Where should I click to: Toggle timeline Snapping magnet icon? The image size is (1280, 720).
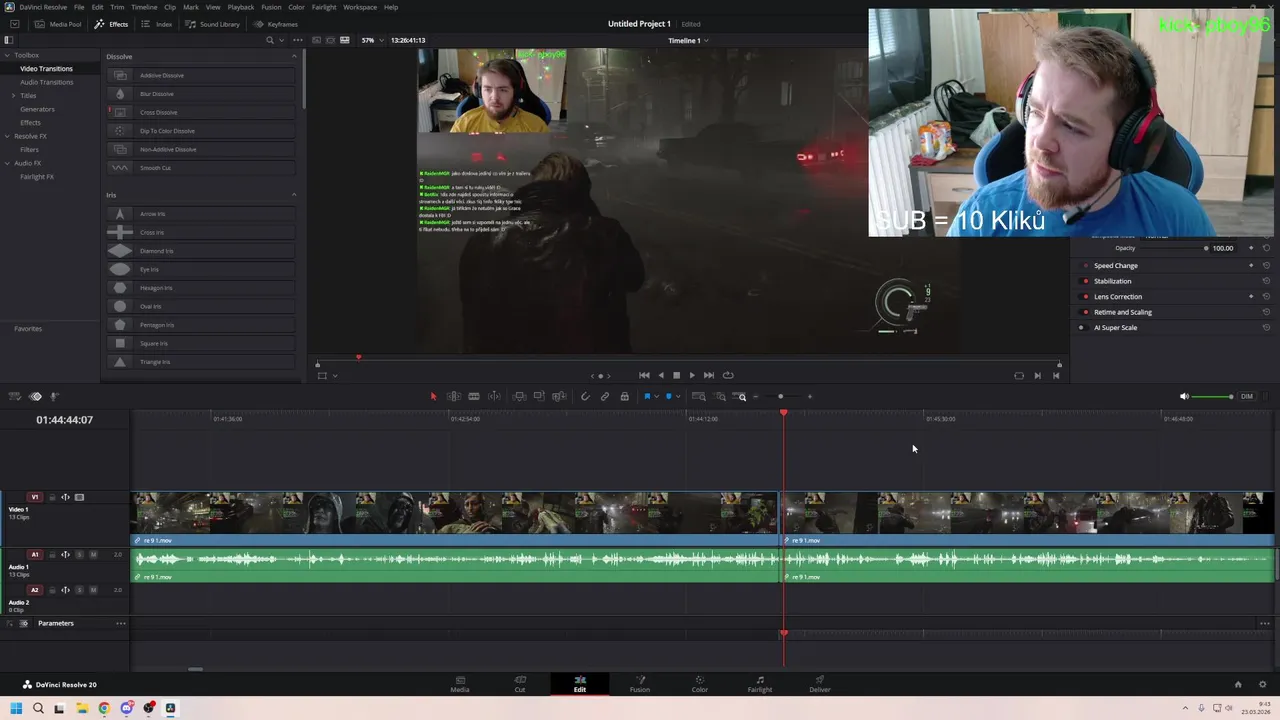[x=585, y=396]
